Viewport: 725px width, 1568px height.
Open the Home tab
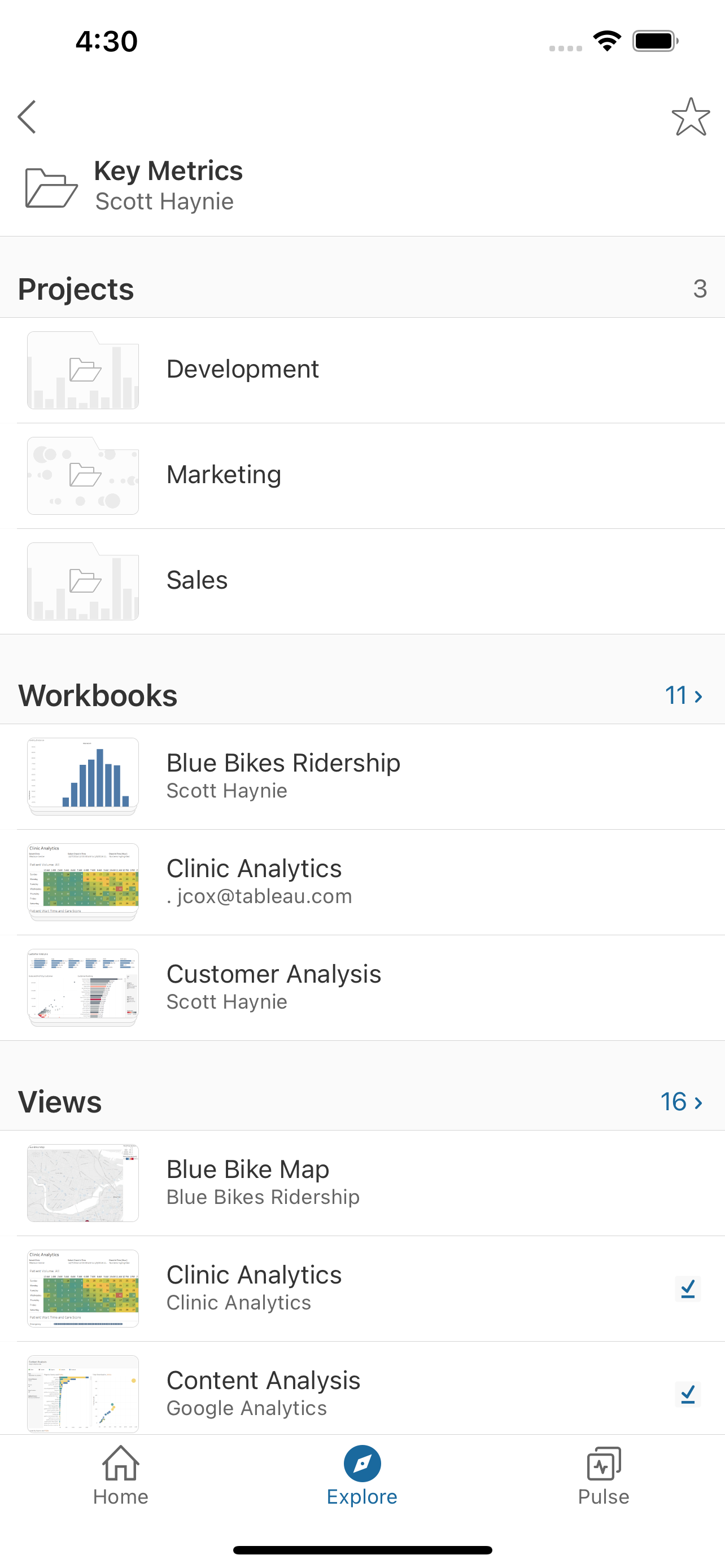(x=120, y=1475)
